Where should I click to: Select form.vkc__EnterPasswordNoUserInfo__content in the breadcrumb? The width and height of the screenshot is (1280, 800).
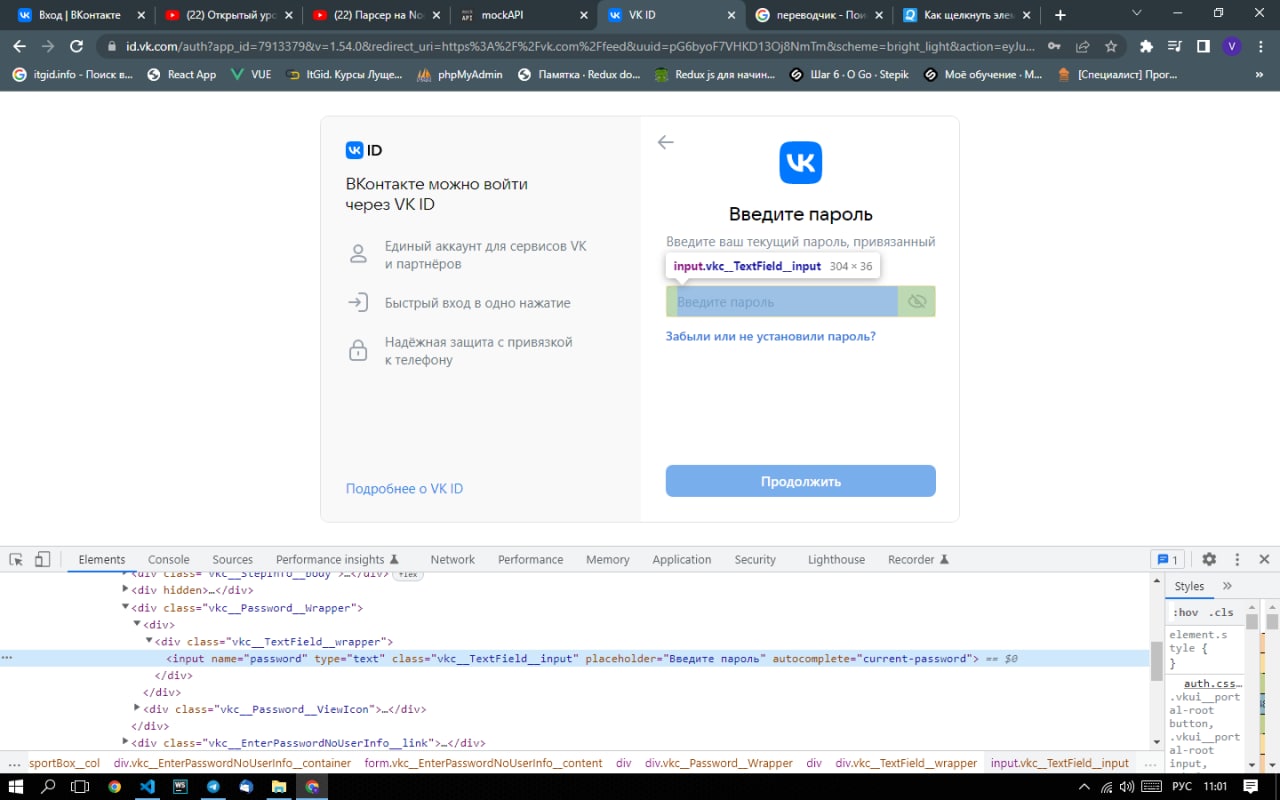click(x=483, y=763)
